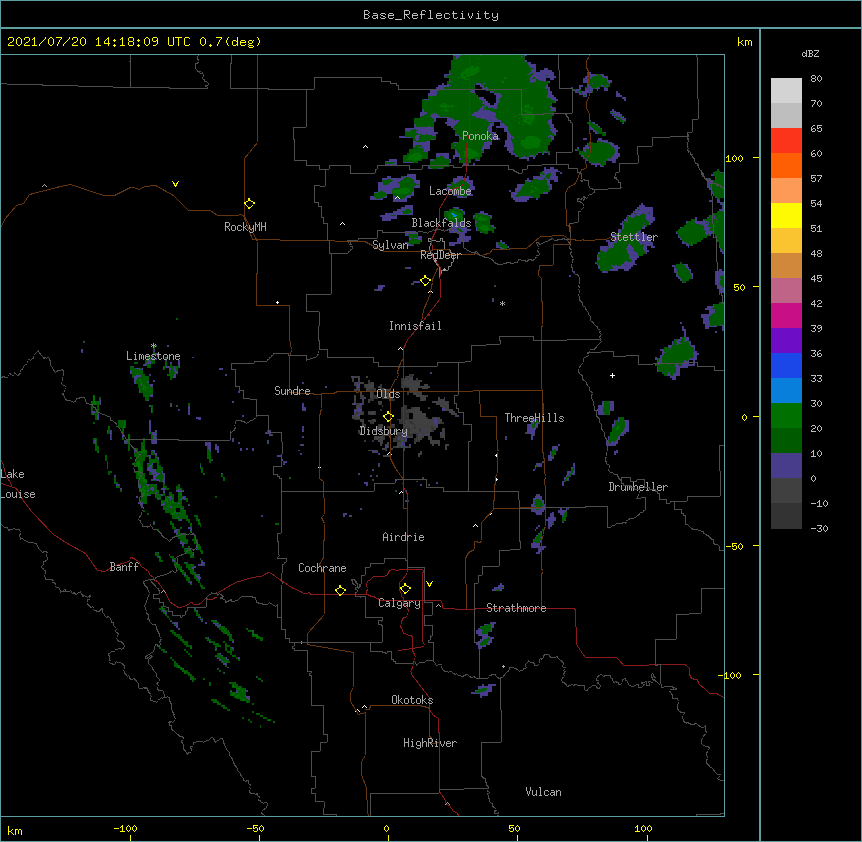
Task: Select the Strathmore town label
Action: pyautogui.click(x=516, y=608)
